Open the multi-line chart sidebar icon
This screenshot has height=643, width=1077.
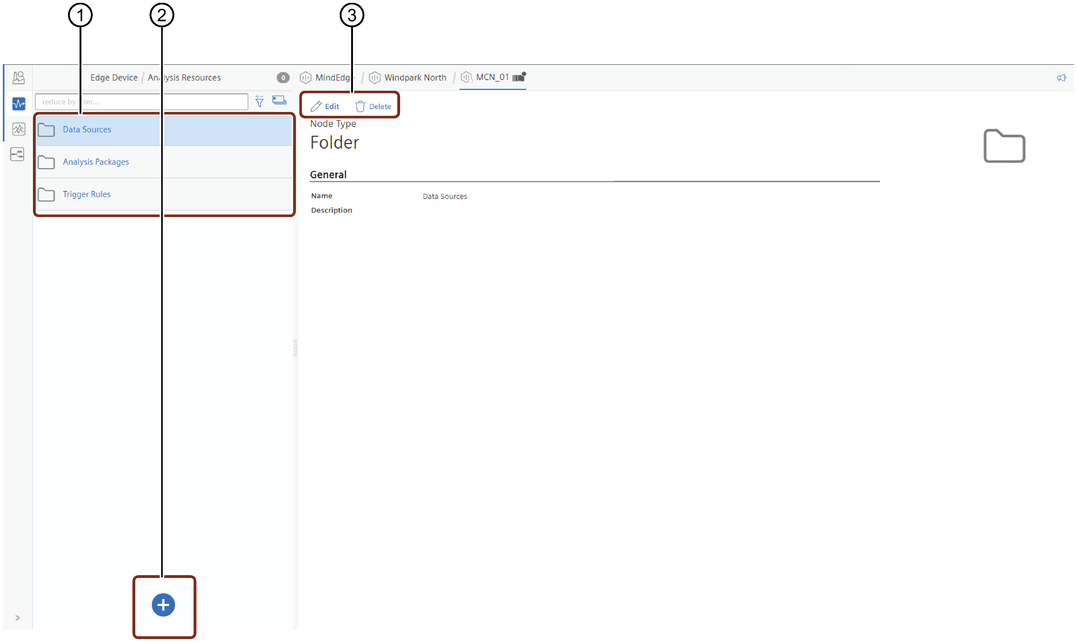[x=19, y=129]
